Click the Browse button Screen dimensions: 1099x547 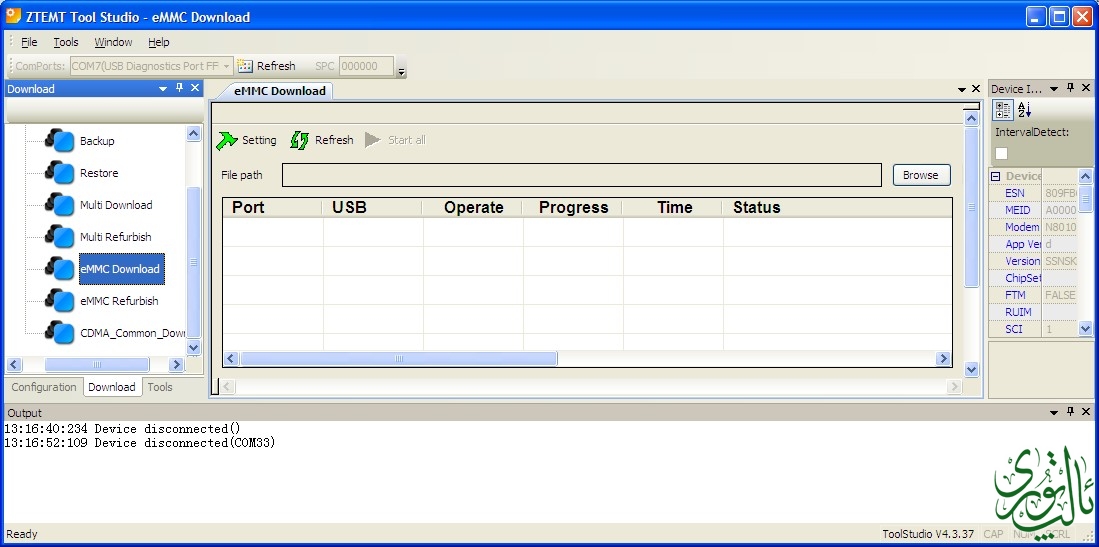[x=921, y=175]
